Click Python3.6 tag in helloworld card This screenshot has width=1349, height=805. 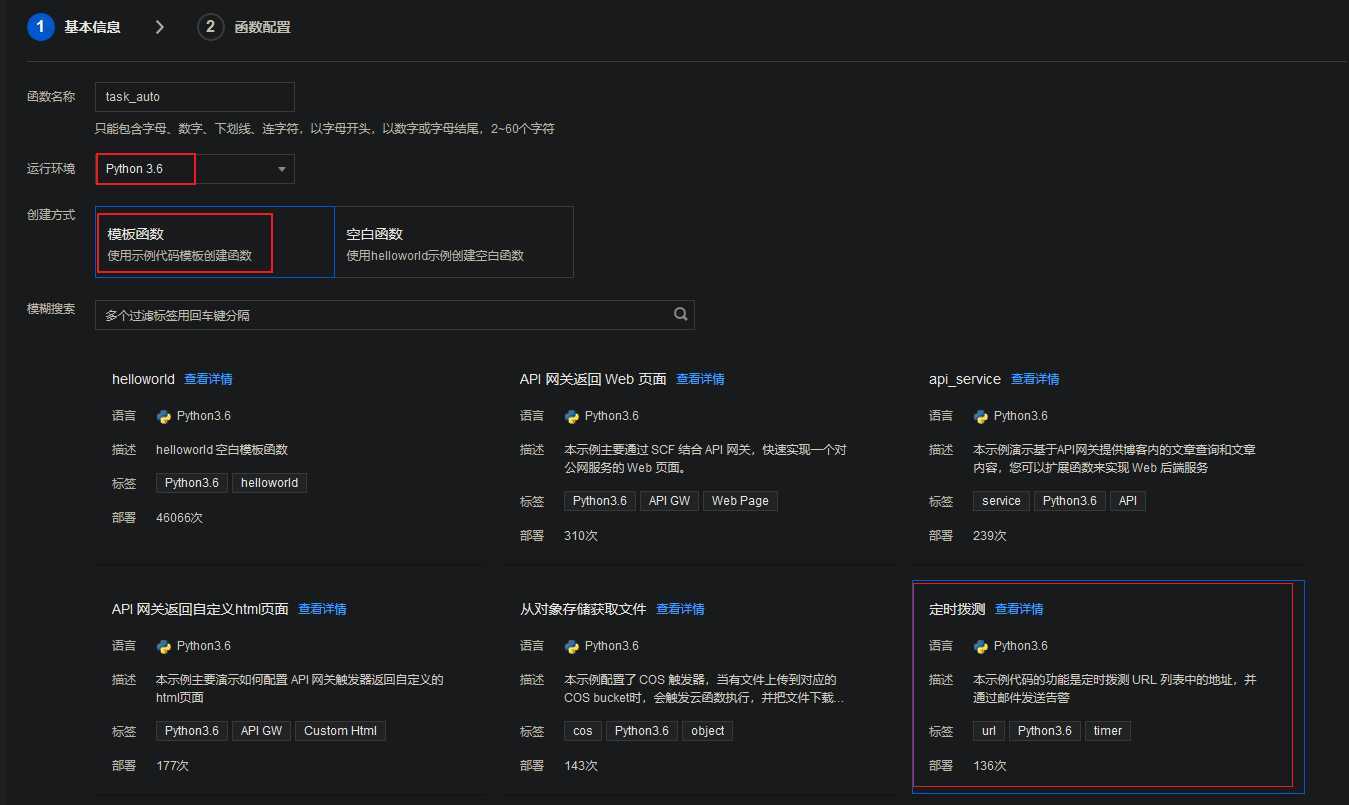(x=192, y=483)
